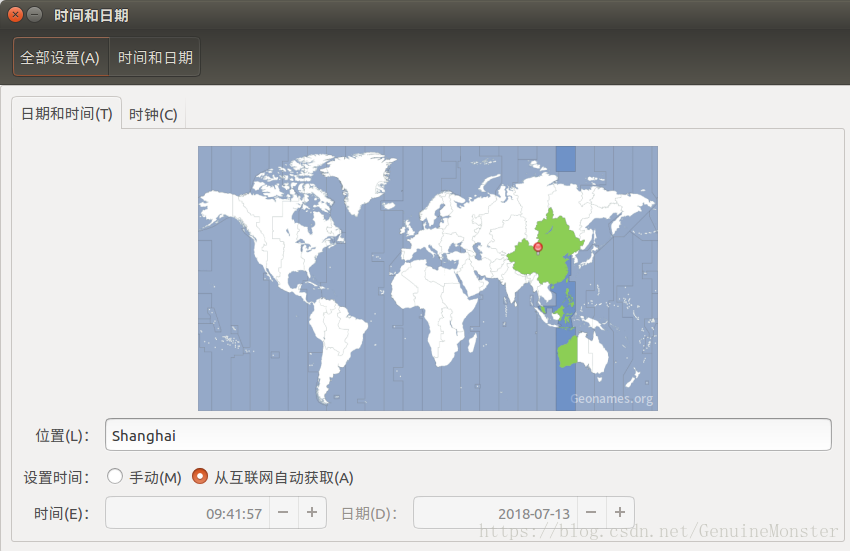This screenshot has height=551, width=850.
Task: Click the 时间和日期 breadcrumb button
Action: coord(155,57)
